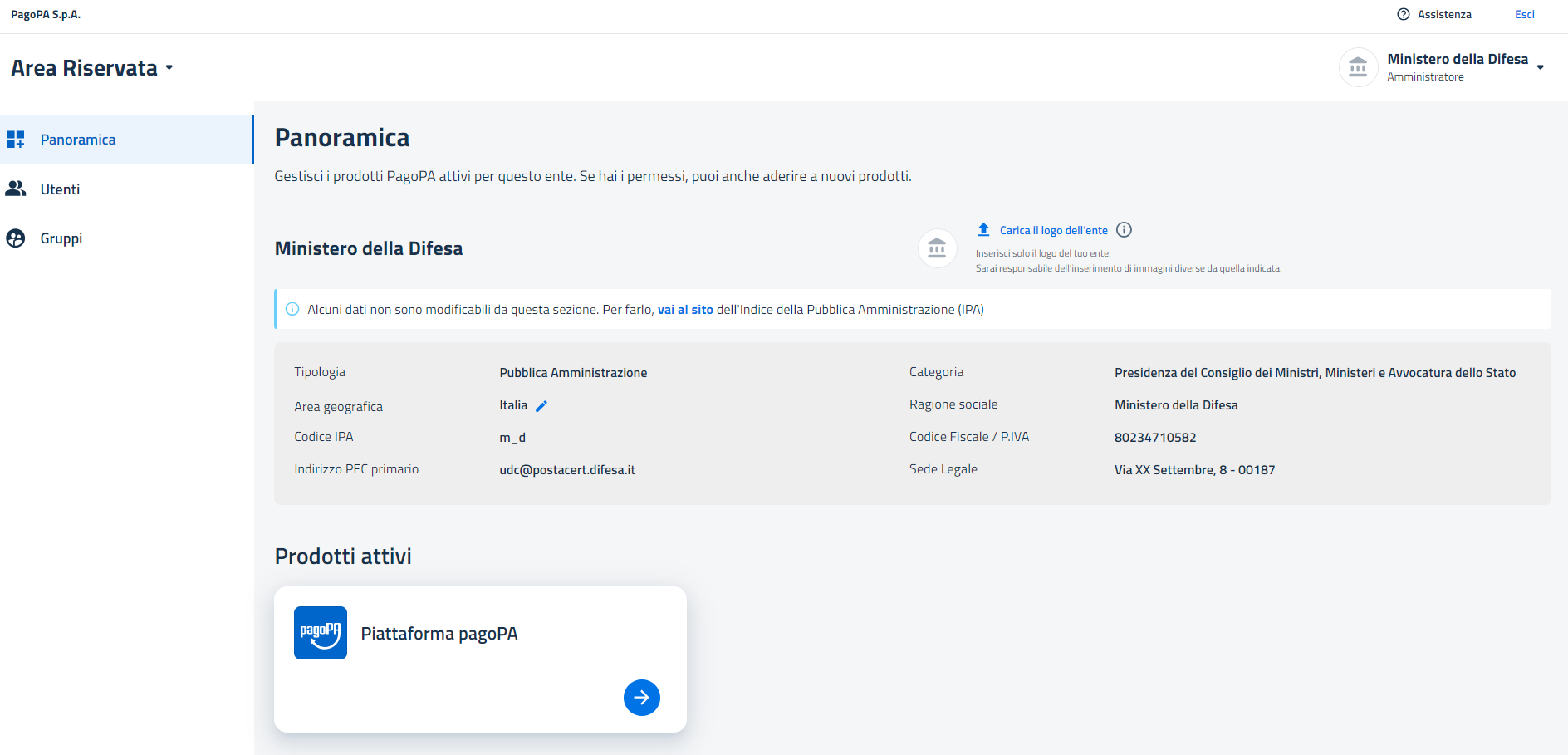The image size is (1568, 755).
Task: Click the upload arrow icon for logo
Action: [983, 230]
